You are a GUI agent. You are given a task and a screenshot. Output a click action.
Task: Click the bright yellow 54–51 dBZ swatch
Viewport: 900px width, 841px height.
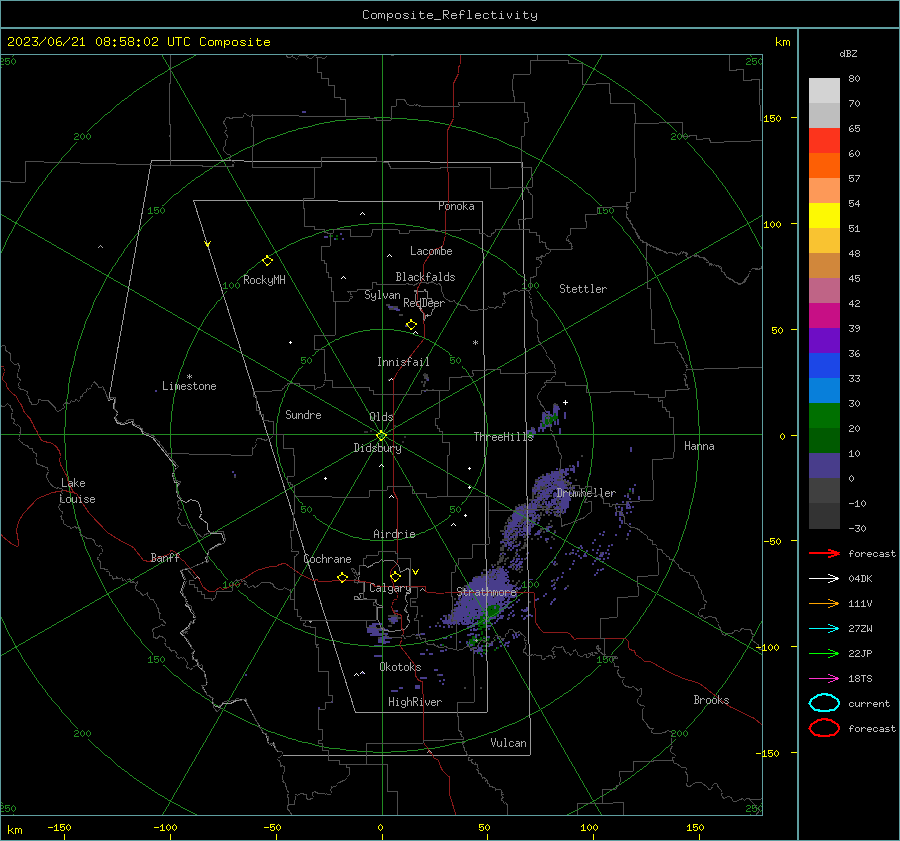click(824, 215)
